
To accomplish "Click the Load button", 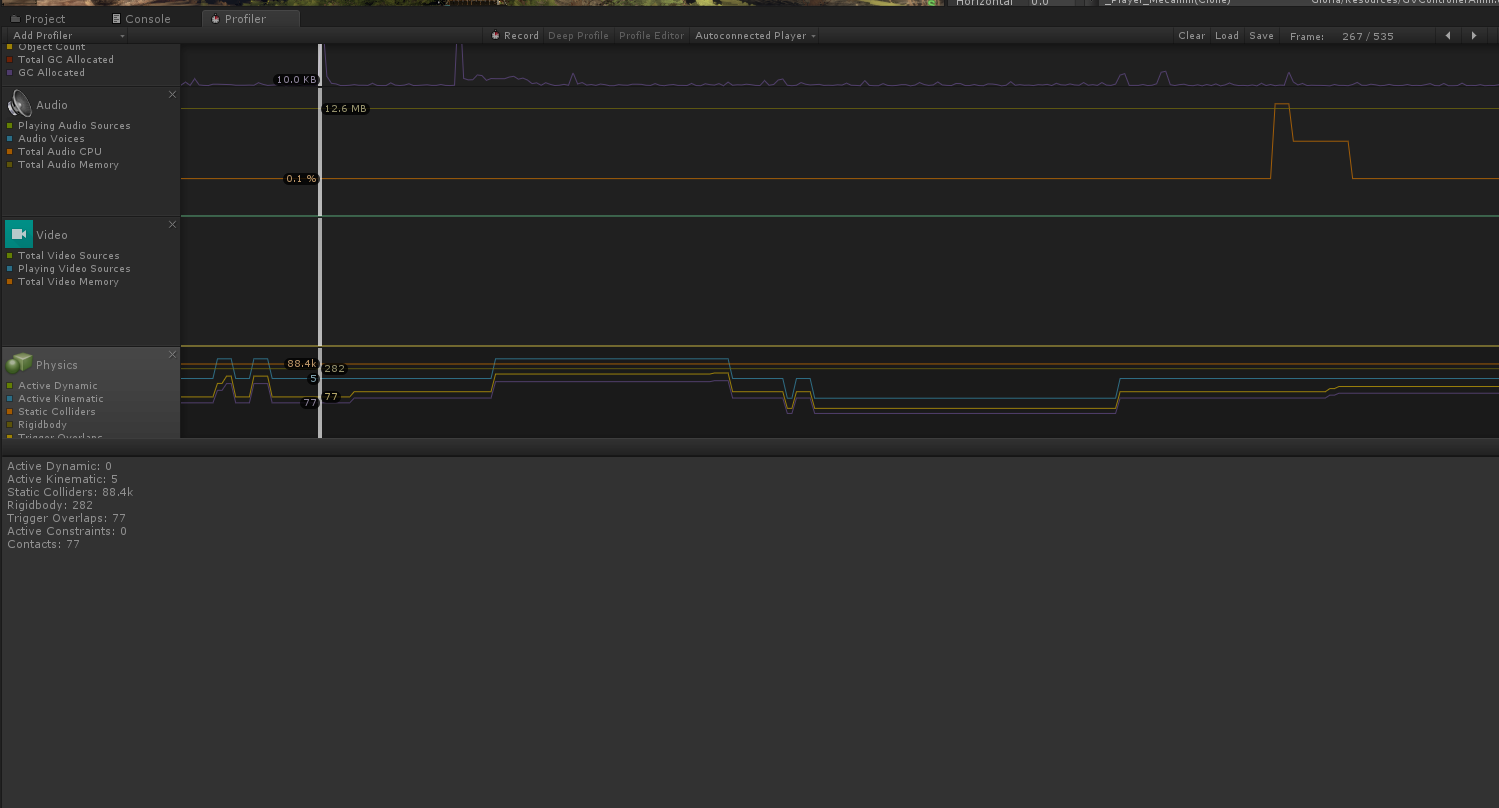I will coord(1227,36).
